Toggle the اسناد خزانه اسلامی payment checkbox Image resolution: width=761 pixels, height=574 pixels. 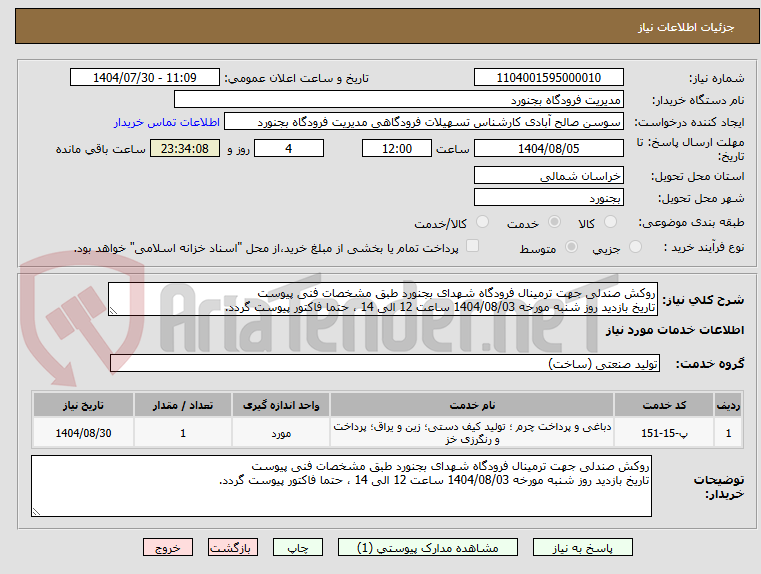pyautogui.click(x=472, y=246)
